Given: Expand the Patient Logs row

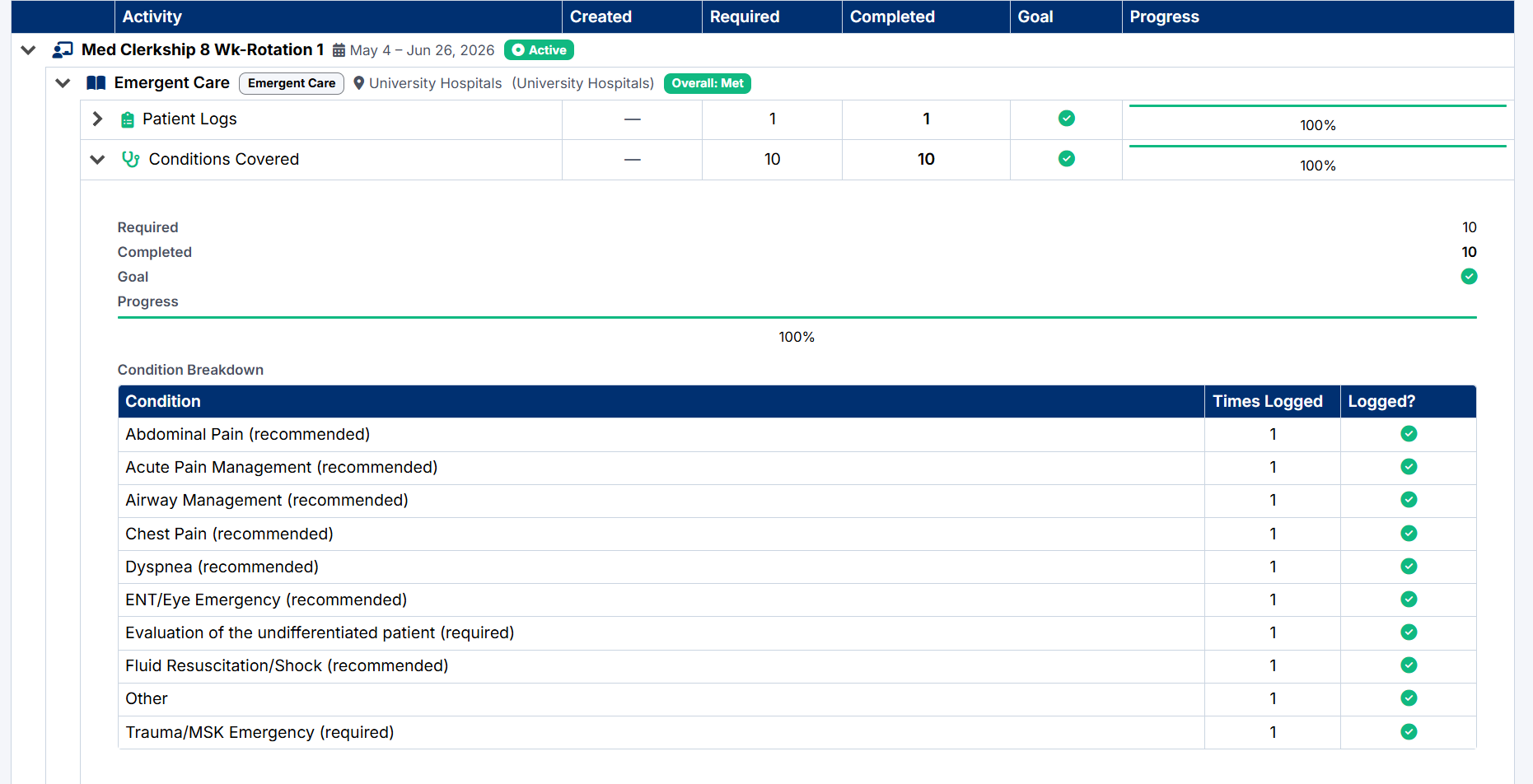Looking at the screenshot, I should click(x=97, y=119).
